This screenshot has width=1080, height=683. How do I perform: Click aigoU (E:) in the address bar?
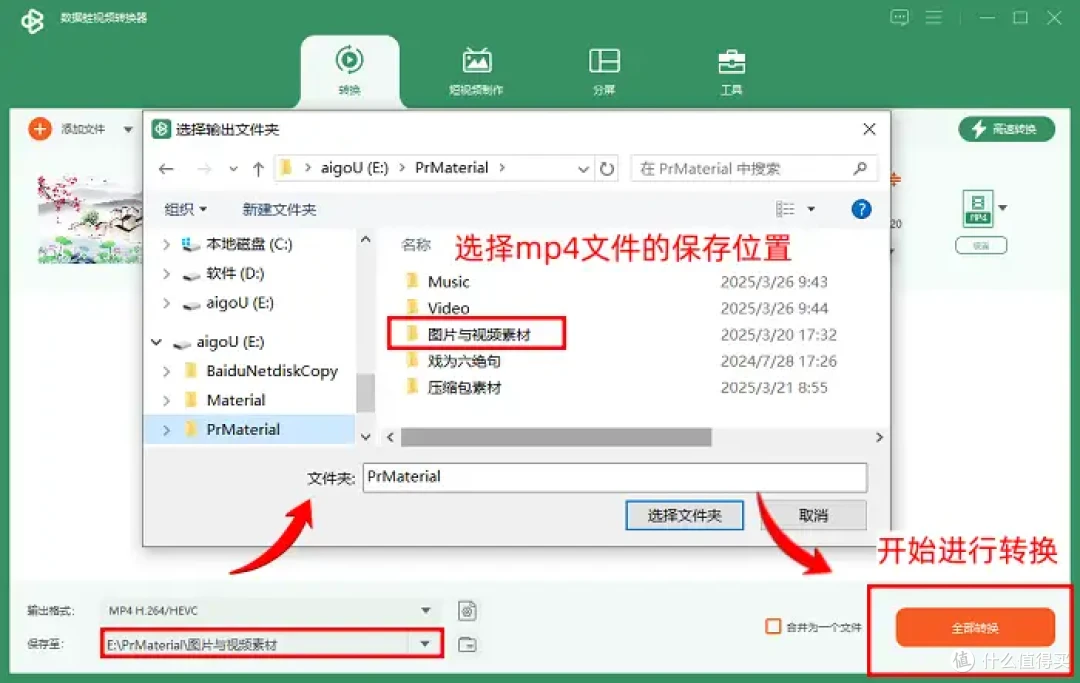(x=354, y=168)
